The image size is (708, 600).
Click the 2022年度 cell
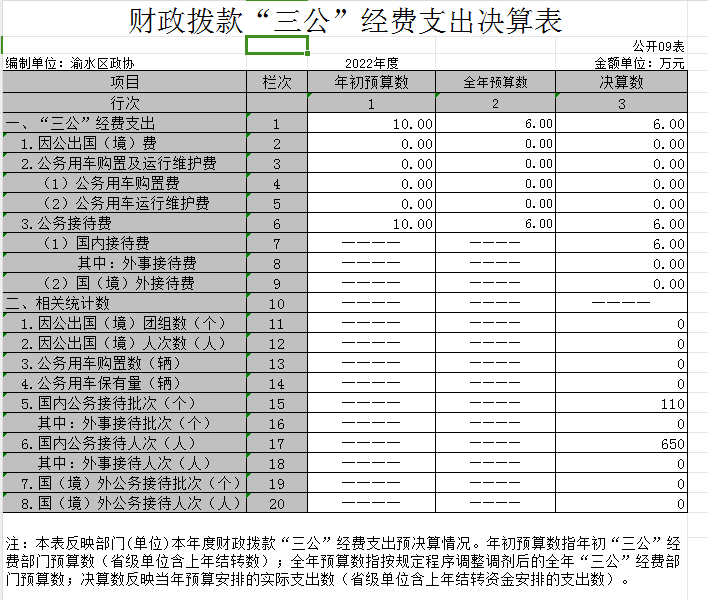tap(371, 63)
